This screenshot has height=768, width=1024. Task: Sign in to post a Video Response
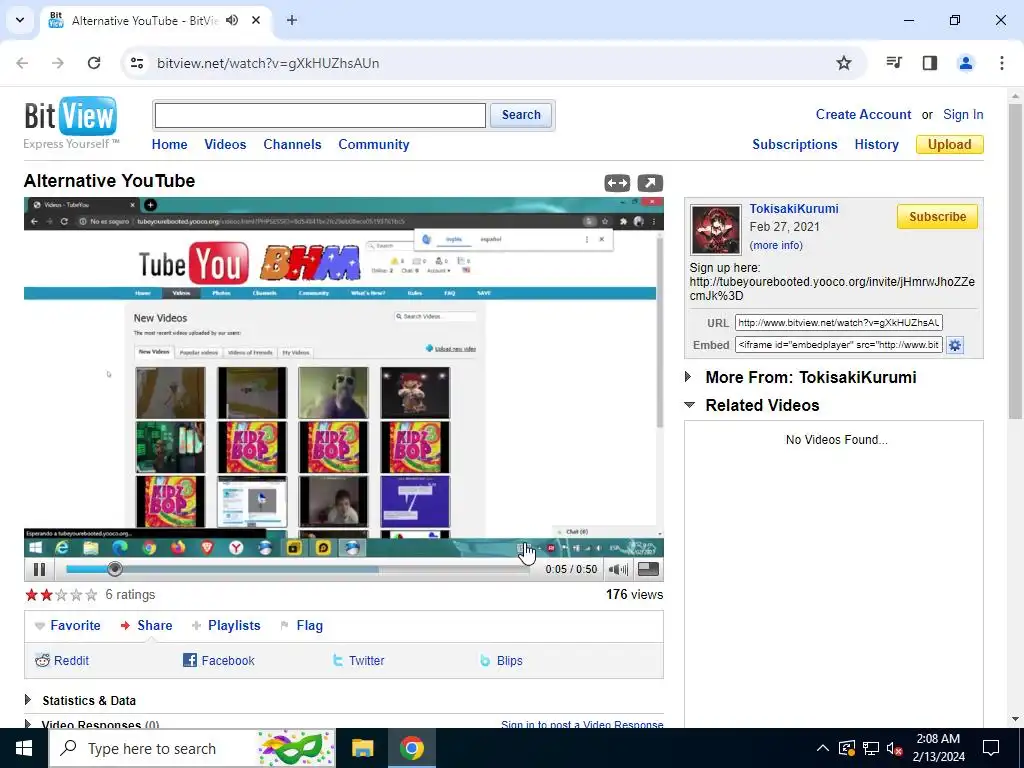[x=582, y=724]
